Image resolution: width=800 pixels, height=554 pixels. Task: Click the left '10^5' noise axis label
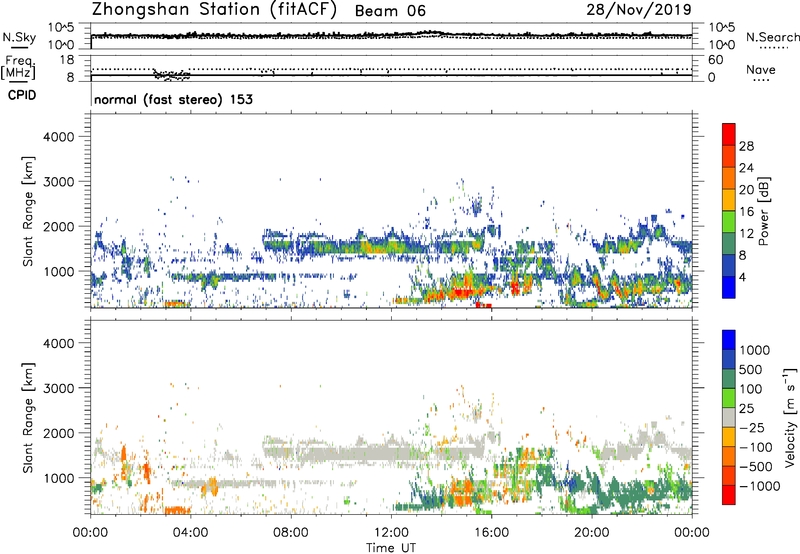(61, 27)
